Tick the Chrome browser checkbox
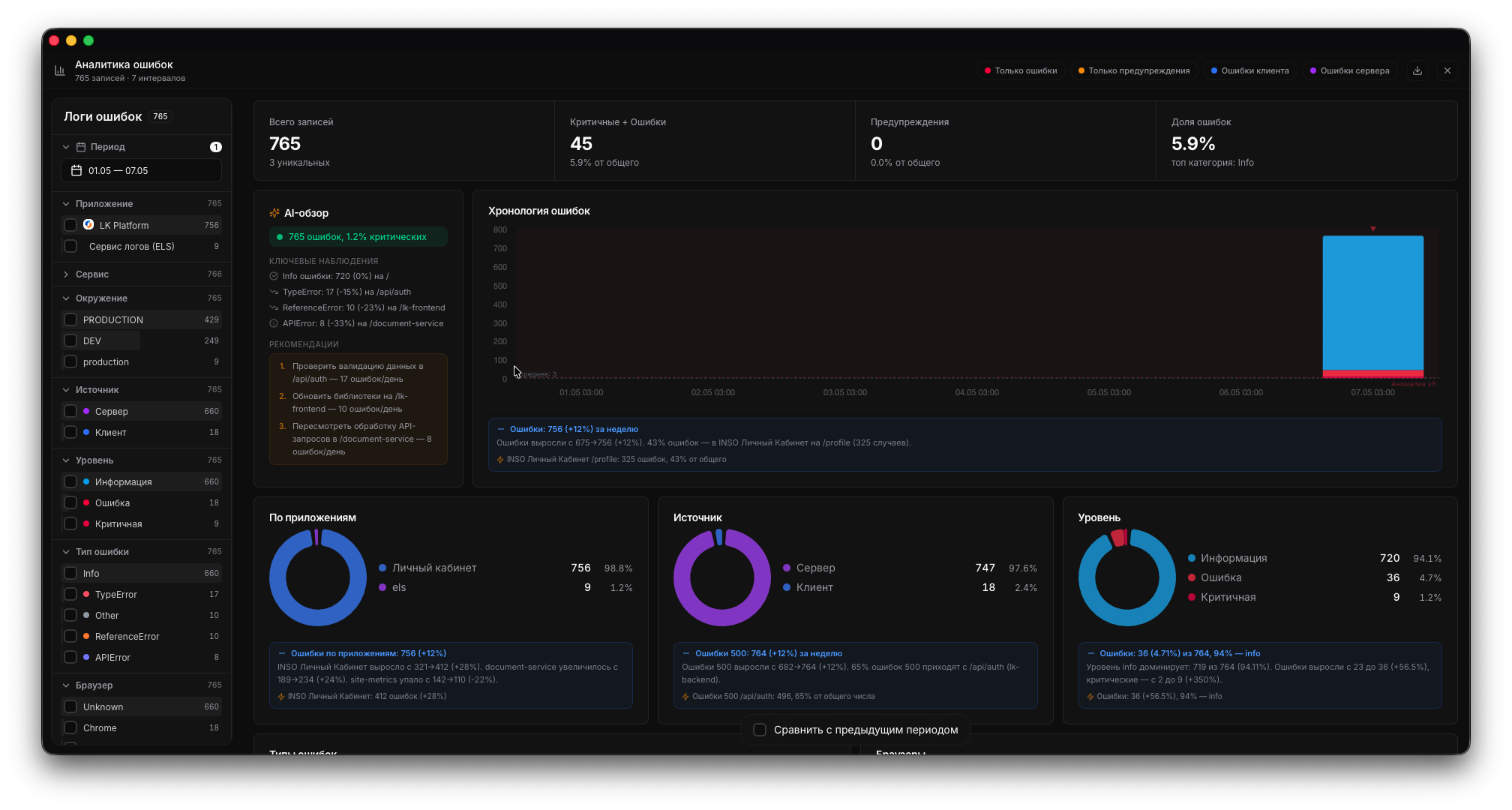 (x=70, y=727)
